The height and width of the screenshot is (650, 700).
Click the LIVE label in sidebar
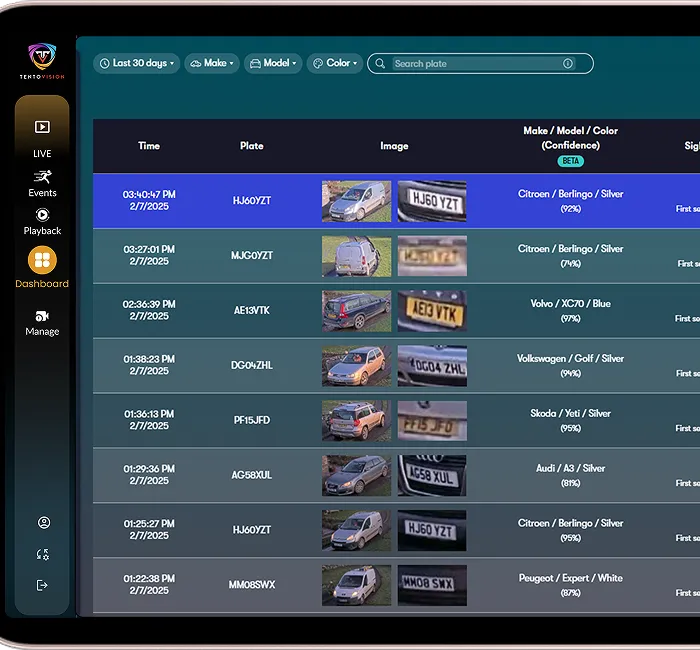(42, 154)
